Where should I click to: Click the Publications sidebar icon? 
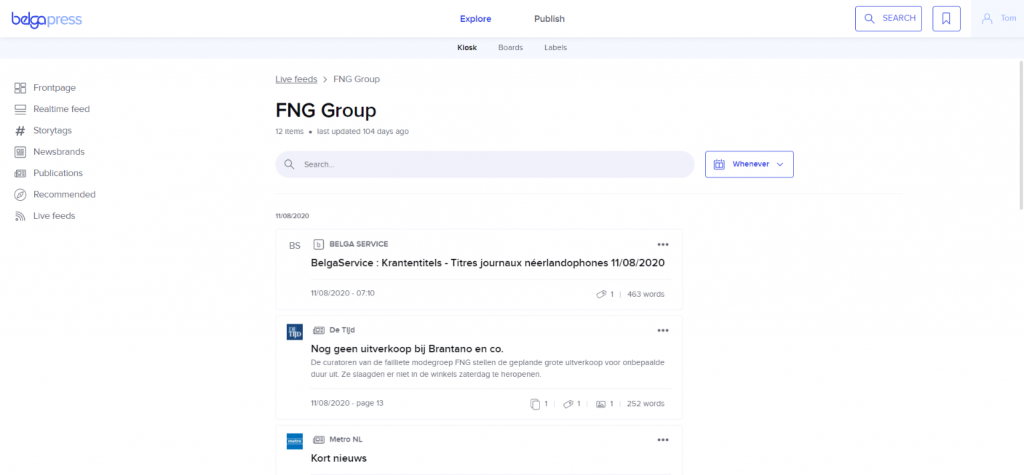(x=20, y=173)
